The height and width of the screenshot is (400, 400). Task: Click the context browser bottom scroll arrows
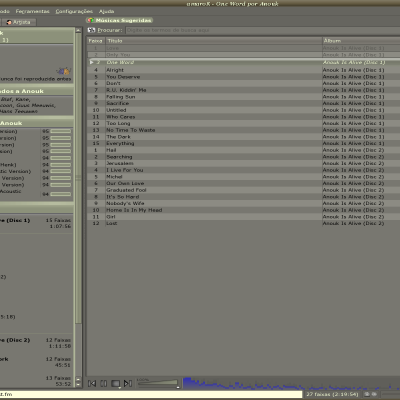(78, 382)
